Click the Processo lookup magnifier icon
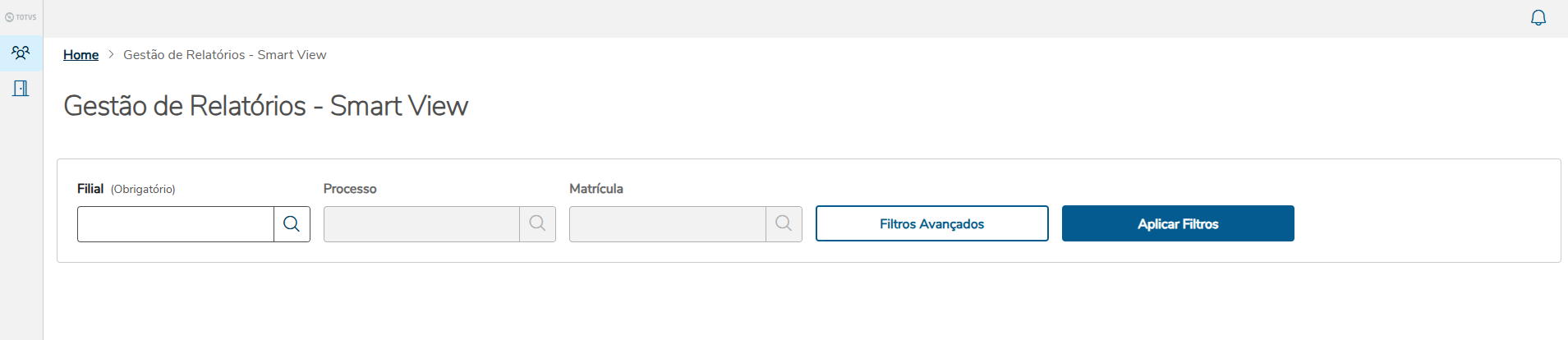1568x340 pixels. click(x=537, y=224)
